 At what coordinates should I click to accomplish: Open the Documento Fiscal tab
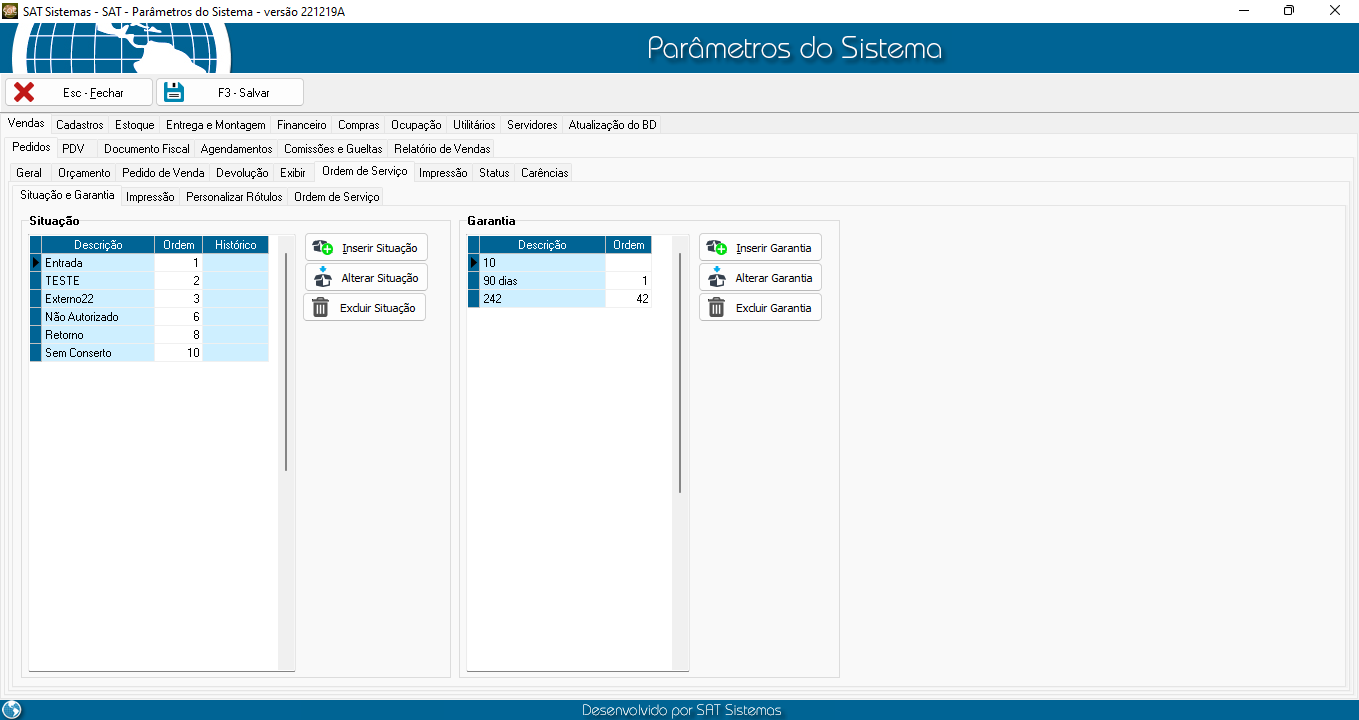(146, 149)
